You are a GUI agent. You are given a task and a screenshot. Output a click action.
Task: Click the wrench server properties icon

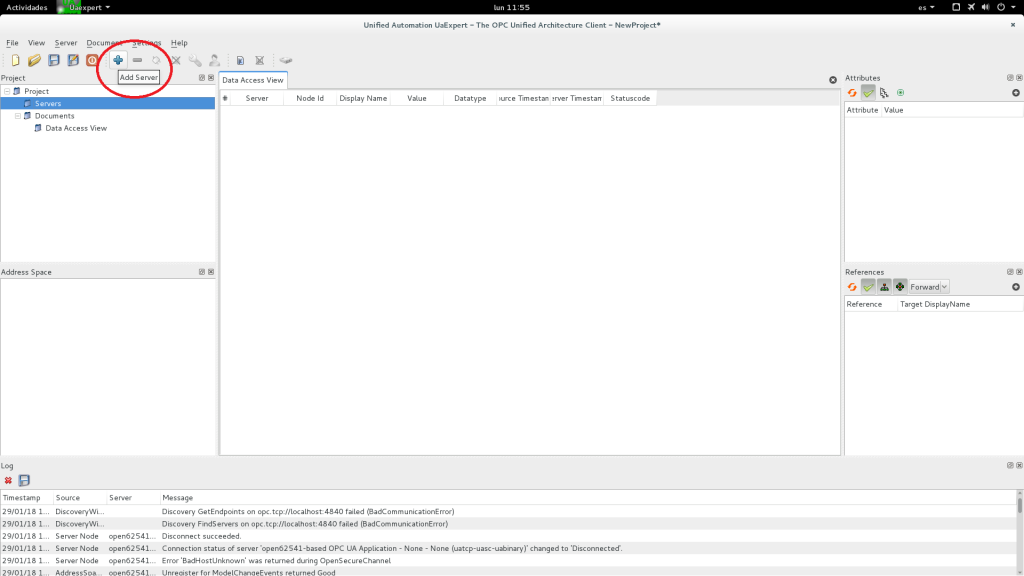point(195,60)
